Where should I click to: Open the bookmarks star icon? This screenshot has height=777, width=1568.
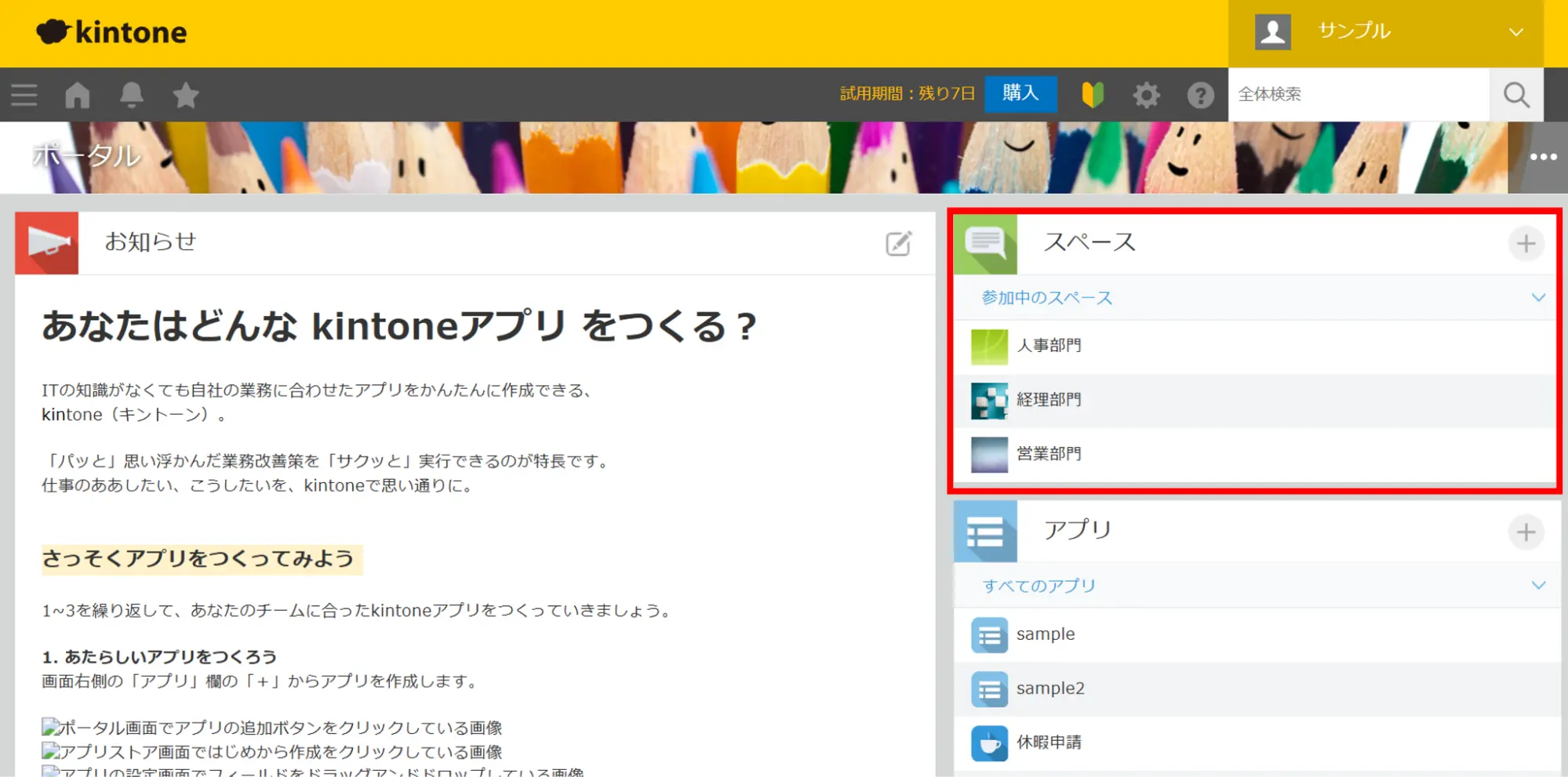pyautogui.click(x=185, y=95)
